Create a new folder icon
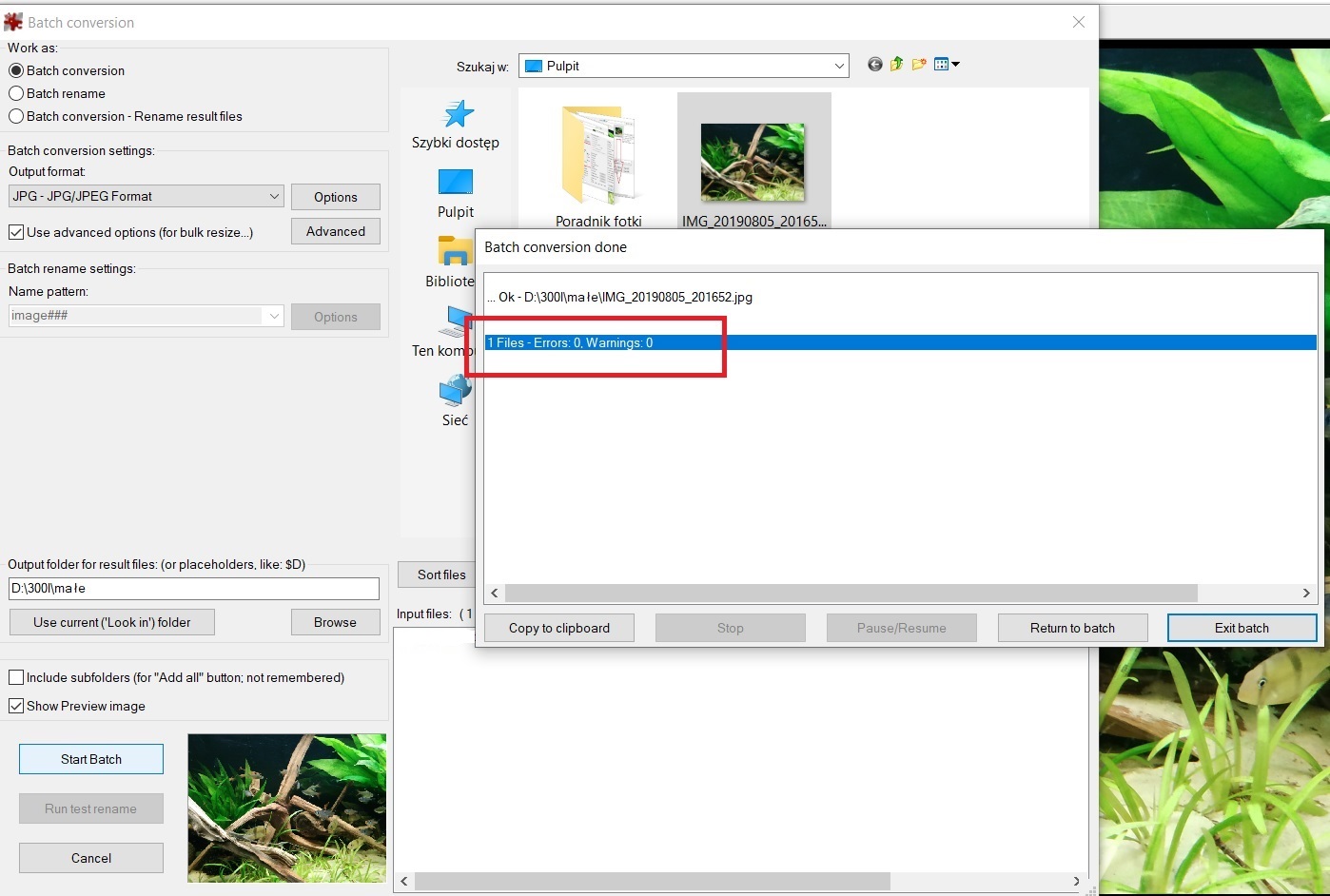The image size is (1330, 896). 919,65
